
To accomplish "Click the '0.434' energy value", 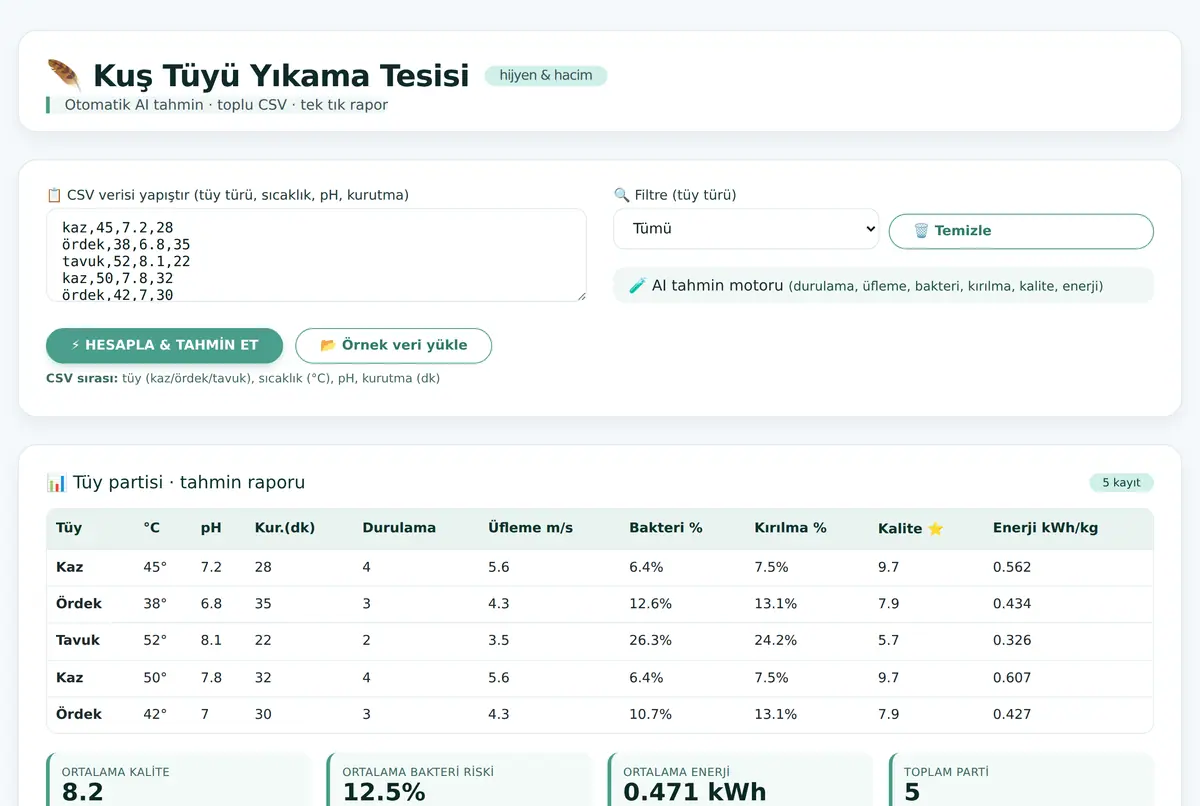I will 1012,604.
